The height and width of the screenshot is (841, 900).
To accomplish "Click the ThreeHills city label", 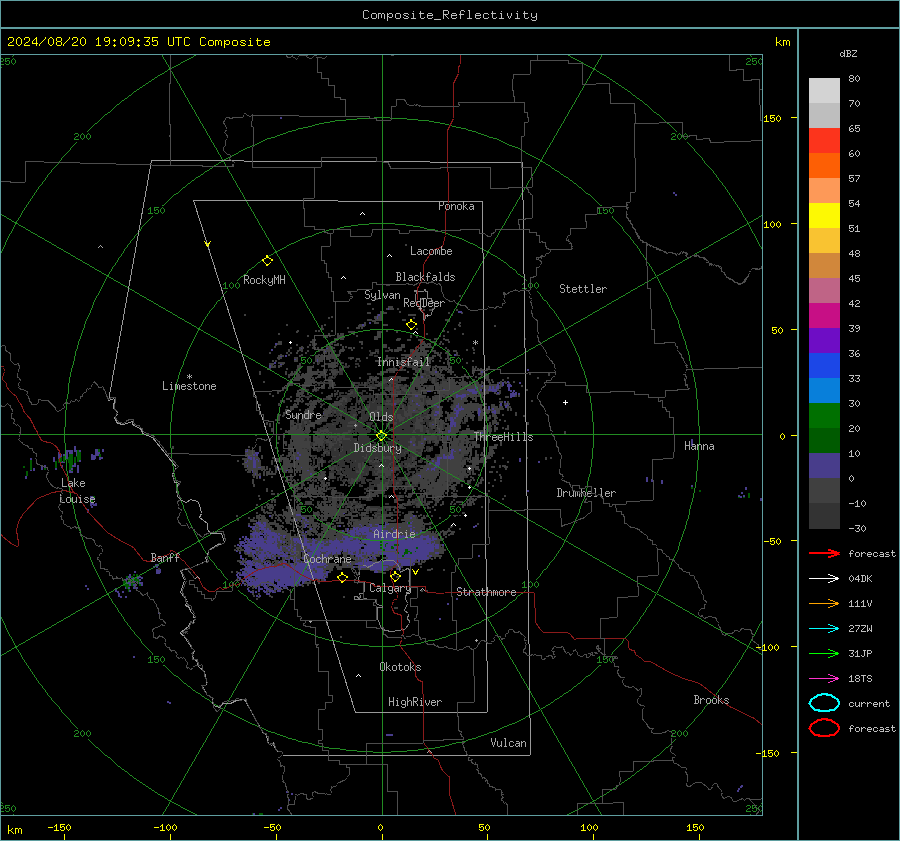I will 503,437.
